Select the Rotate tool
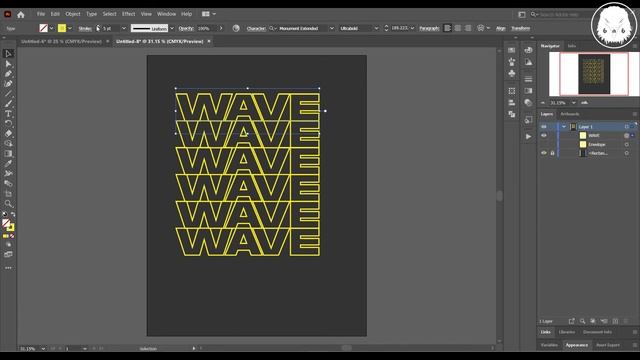The width and height of the screenshot is (640, 360). click(x=8, y=123)
